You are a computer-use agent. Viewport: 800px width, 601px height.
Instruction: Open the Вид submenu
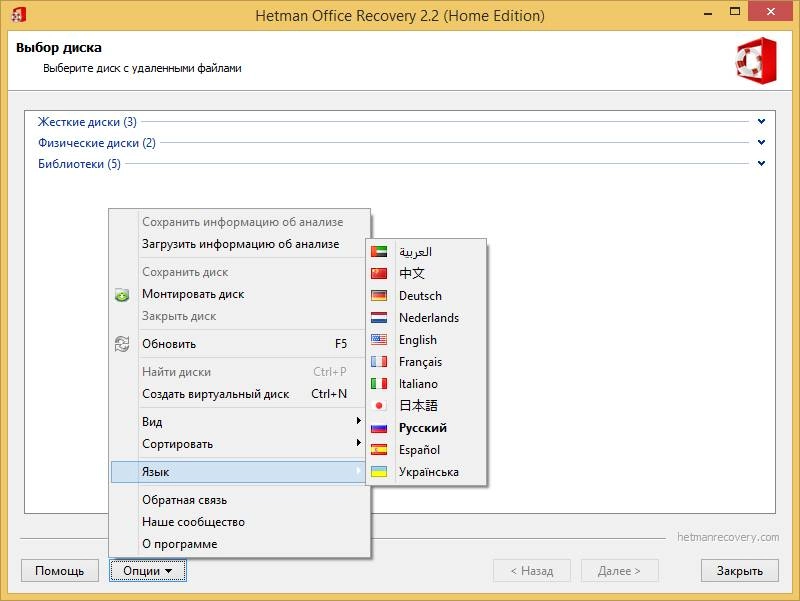click(x=238, y=421)
